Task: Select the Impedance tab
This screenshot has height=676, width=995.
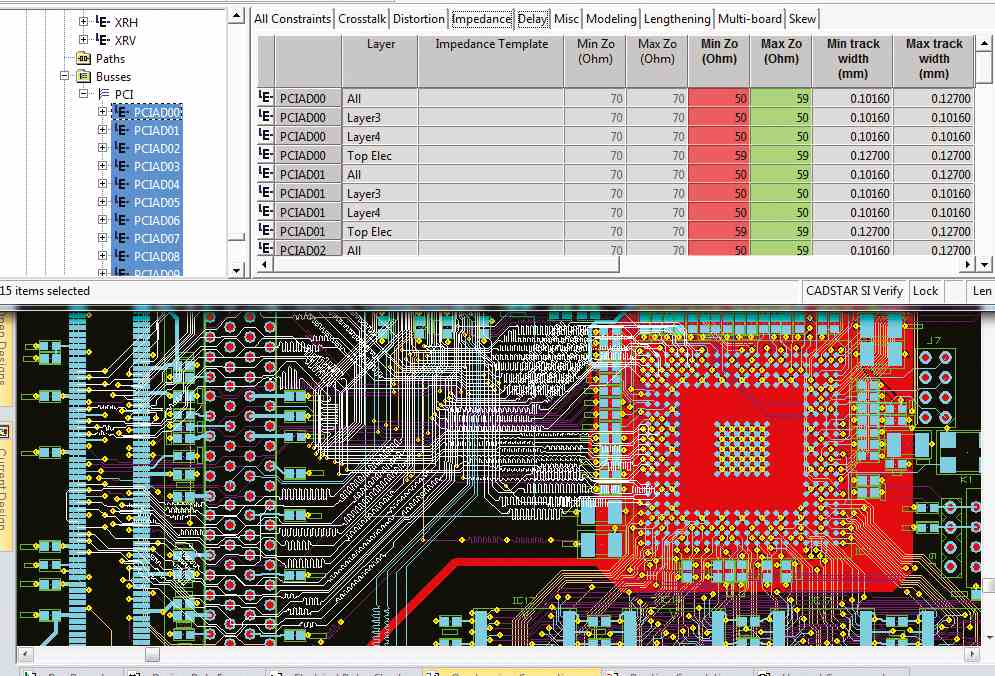Action: (482, 18)
